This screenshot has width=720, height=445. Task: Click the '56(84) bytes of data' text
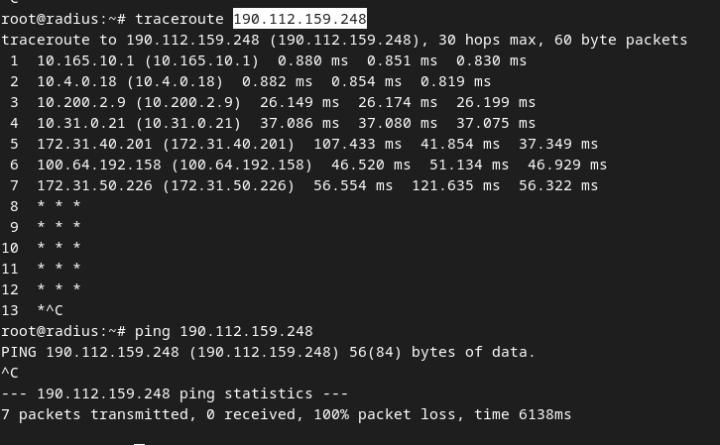pyautogui.click(x=442, y=352)
